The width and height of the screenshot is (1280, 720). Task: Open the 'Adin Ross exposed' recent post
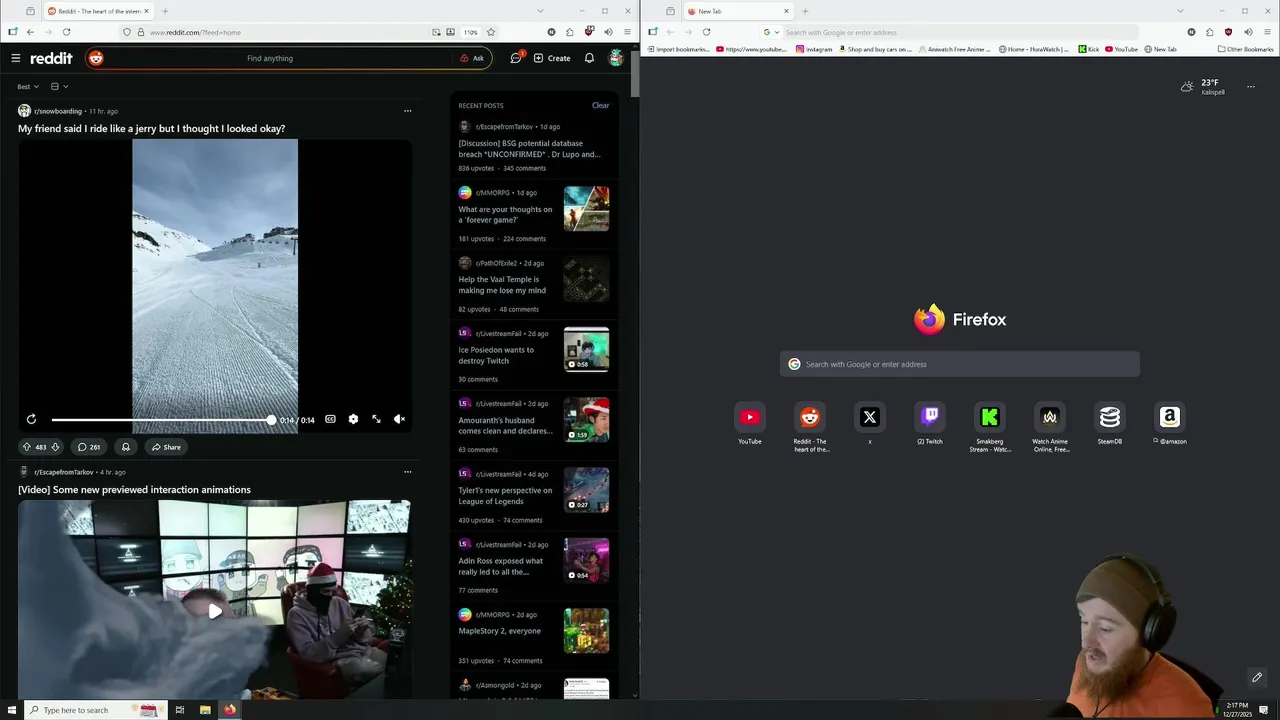pyautogui.click(x=501, y=566)
